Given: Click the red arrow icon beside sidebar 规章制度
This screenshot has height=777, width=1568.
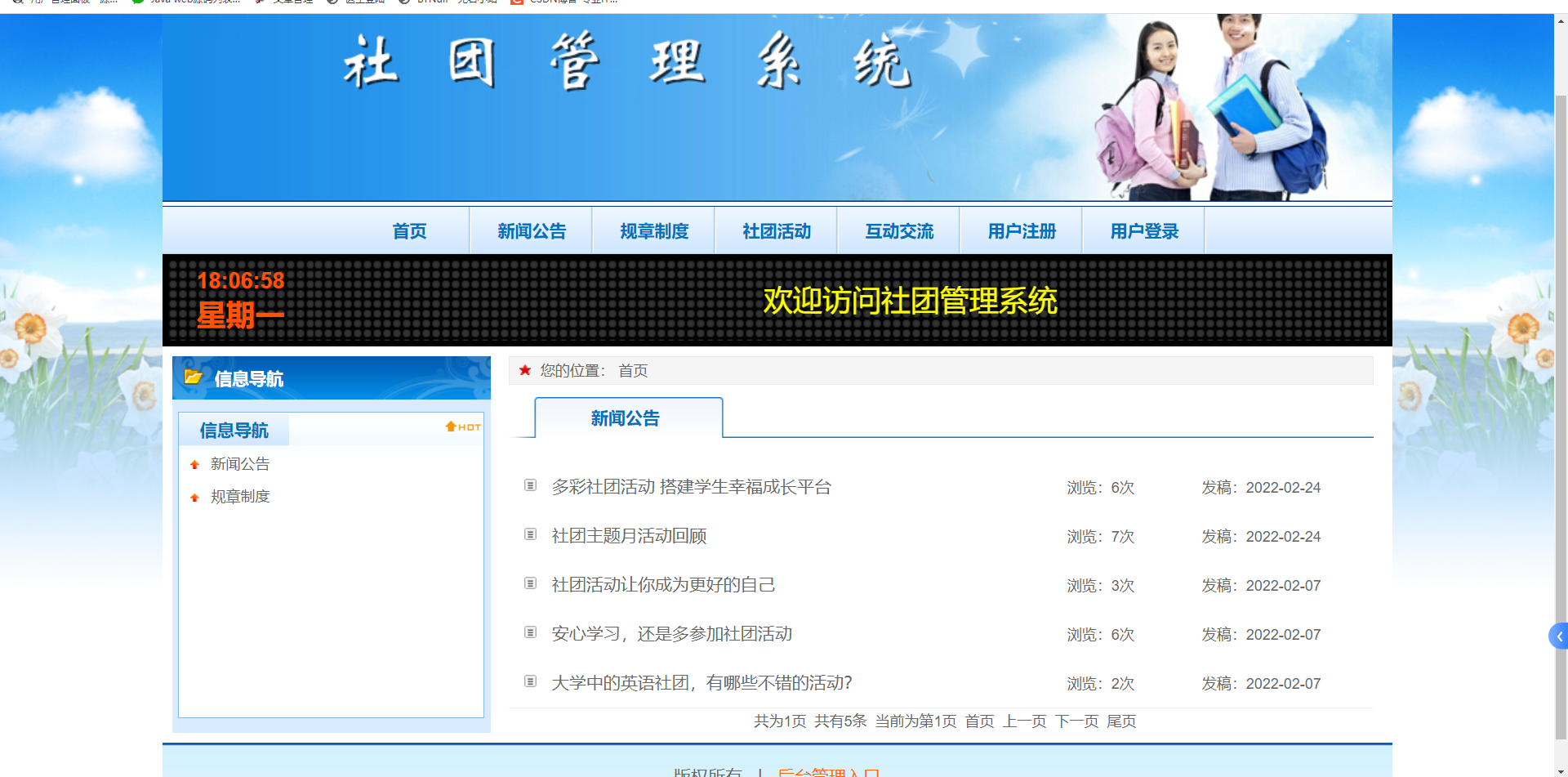Looking at the screenshot, I should [x=194, y=498].
